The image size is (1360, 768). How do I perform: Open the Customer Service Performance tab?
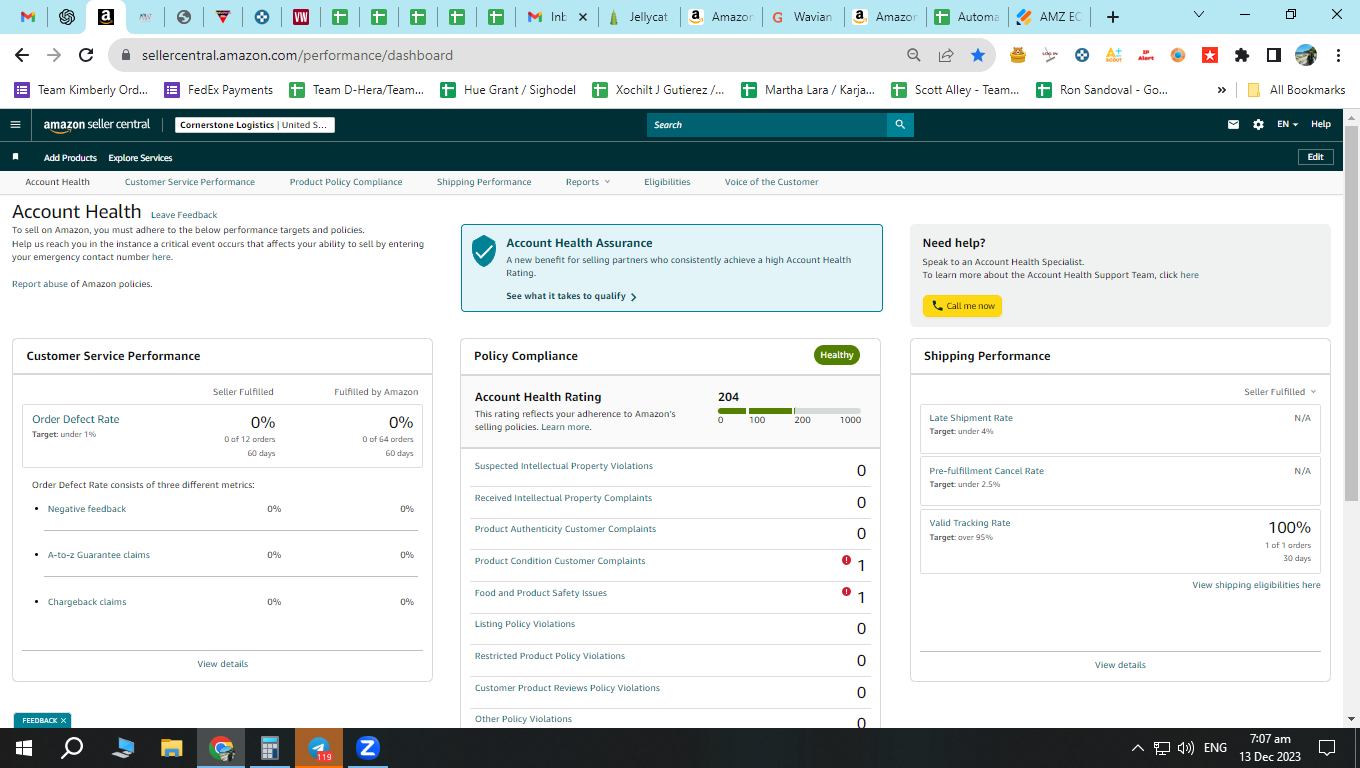tap(190, 182)
